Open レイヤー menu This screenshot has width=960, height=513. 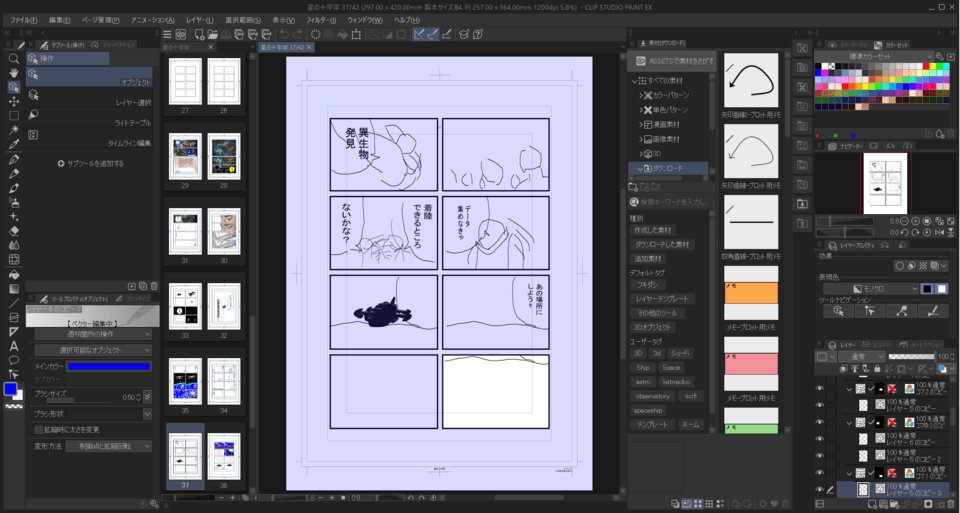[200, 20]
